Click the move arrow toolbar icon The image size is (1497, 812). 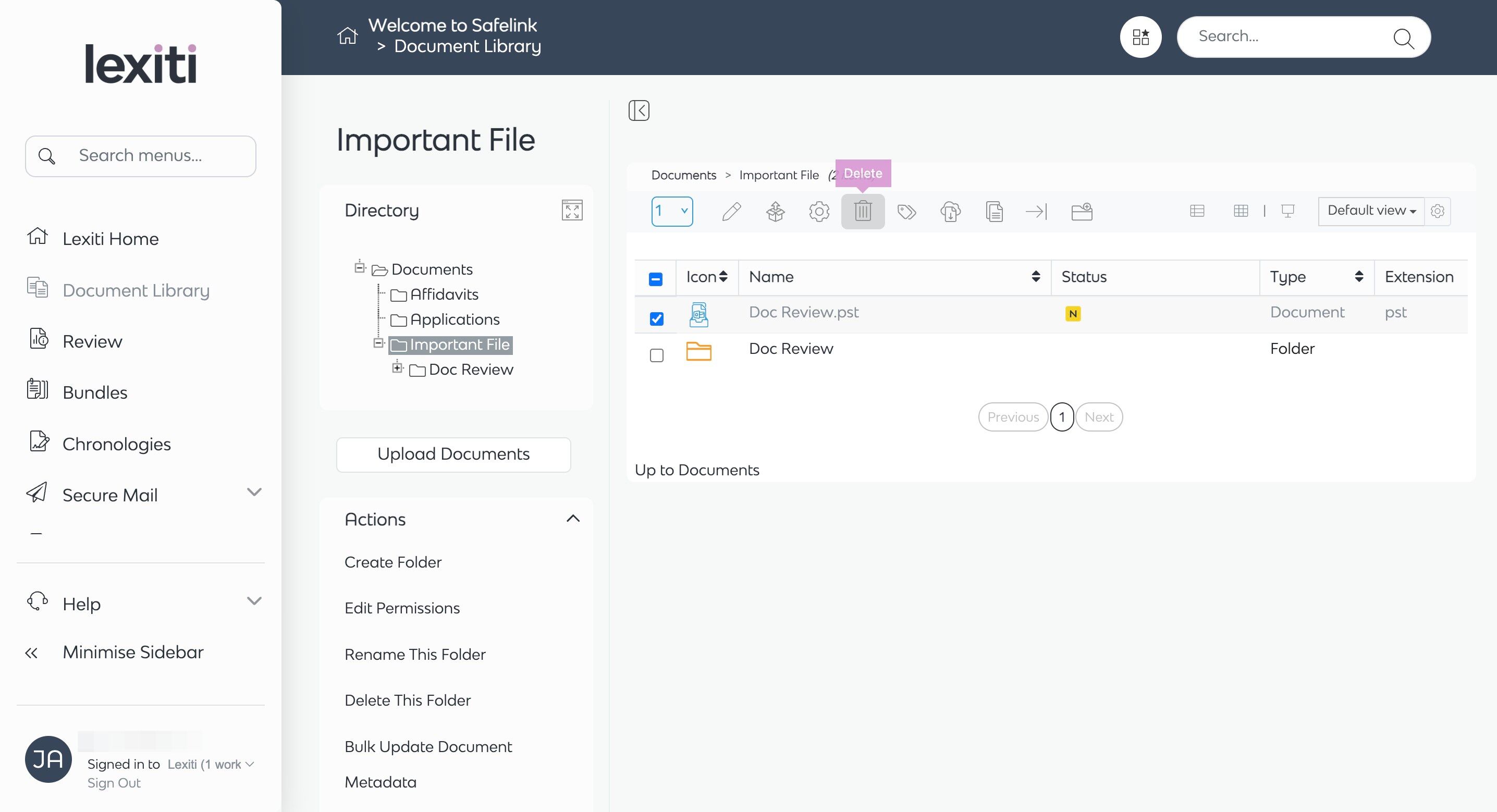(x=1036, y=211)
